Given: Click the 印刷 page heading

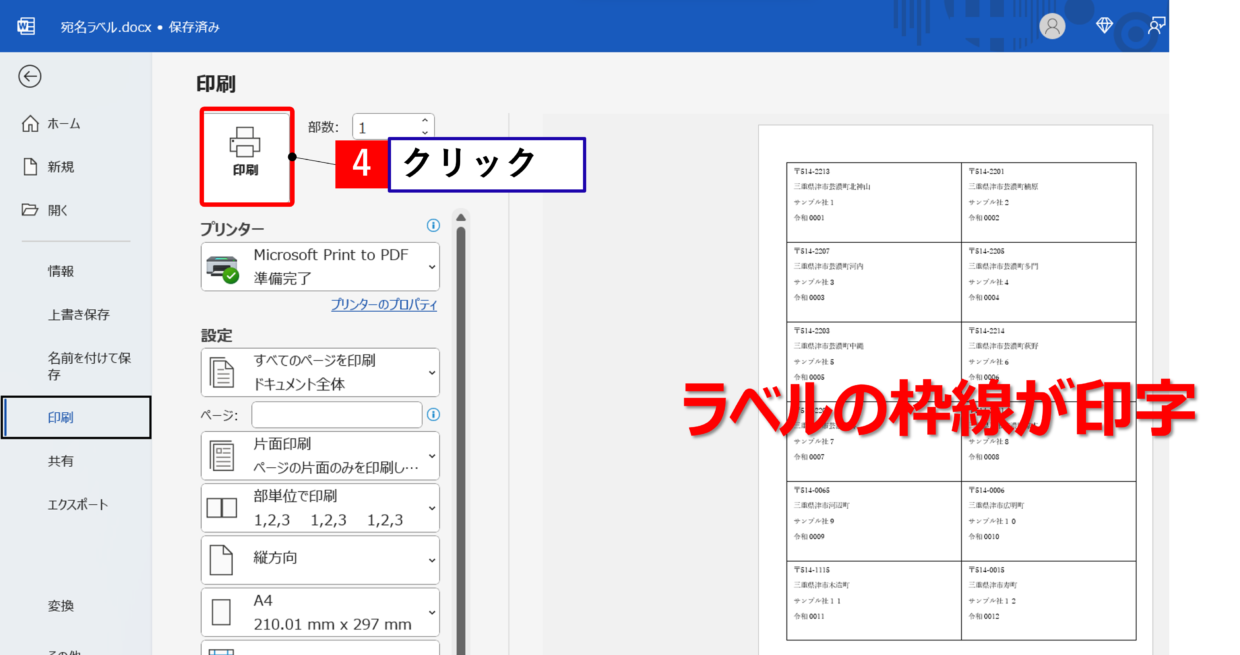Looking at the screenshot, I should [x=216, y=84].
